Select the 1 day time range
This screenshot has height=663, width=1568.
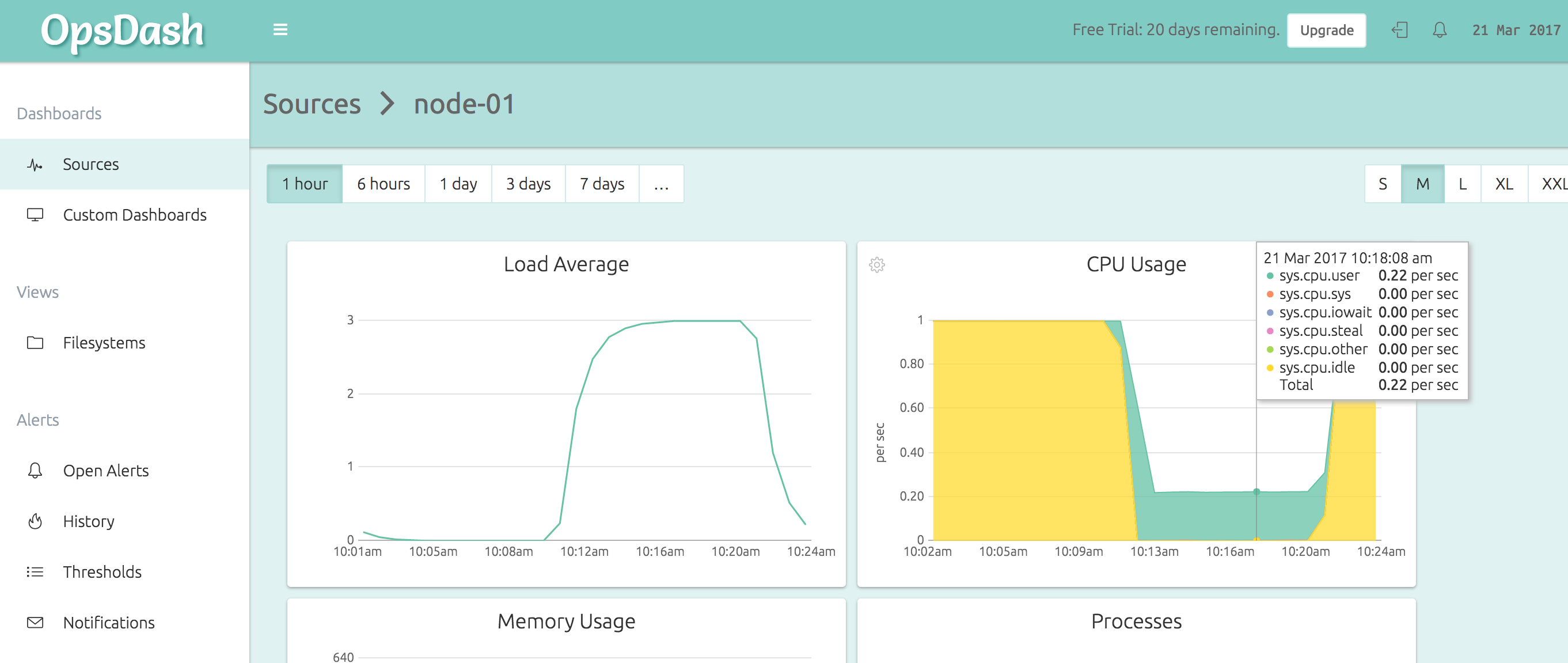(458, 184)
